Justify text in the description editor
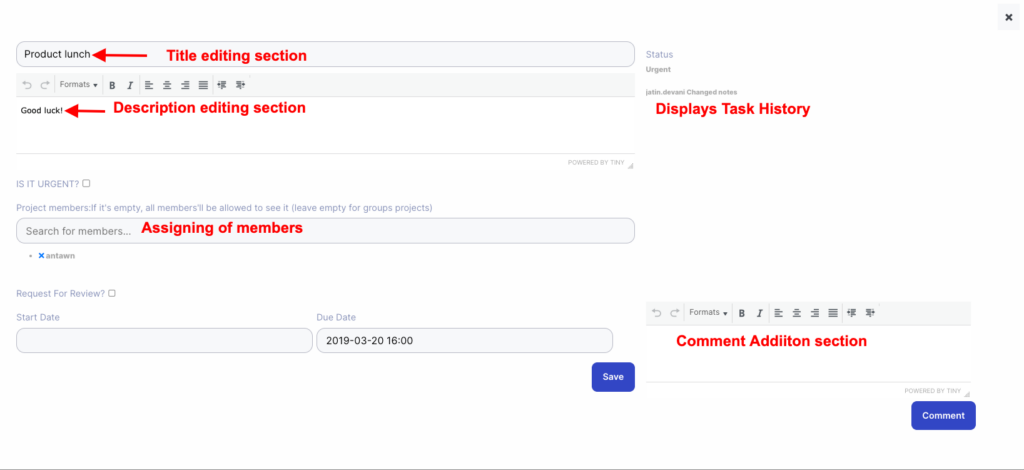1024x470 pixels. pyautogui.click(x=203, y=85)
